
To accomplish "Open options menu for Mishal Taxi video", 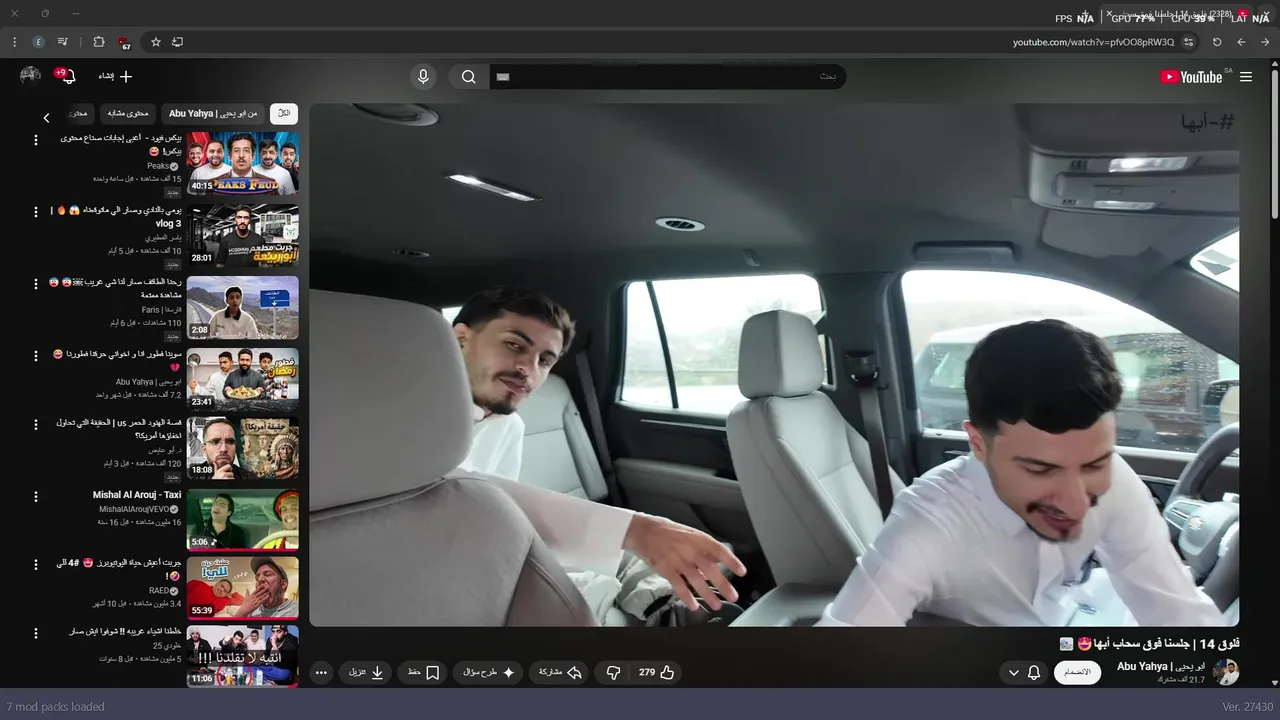I will point(36,497).
